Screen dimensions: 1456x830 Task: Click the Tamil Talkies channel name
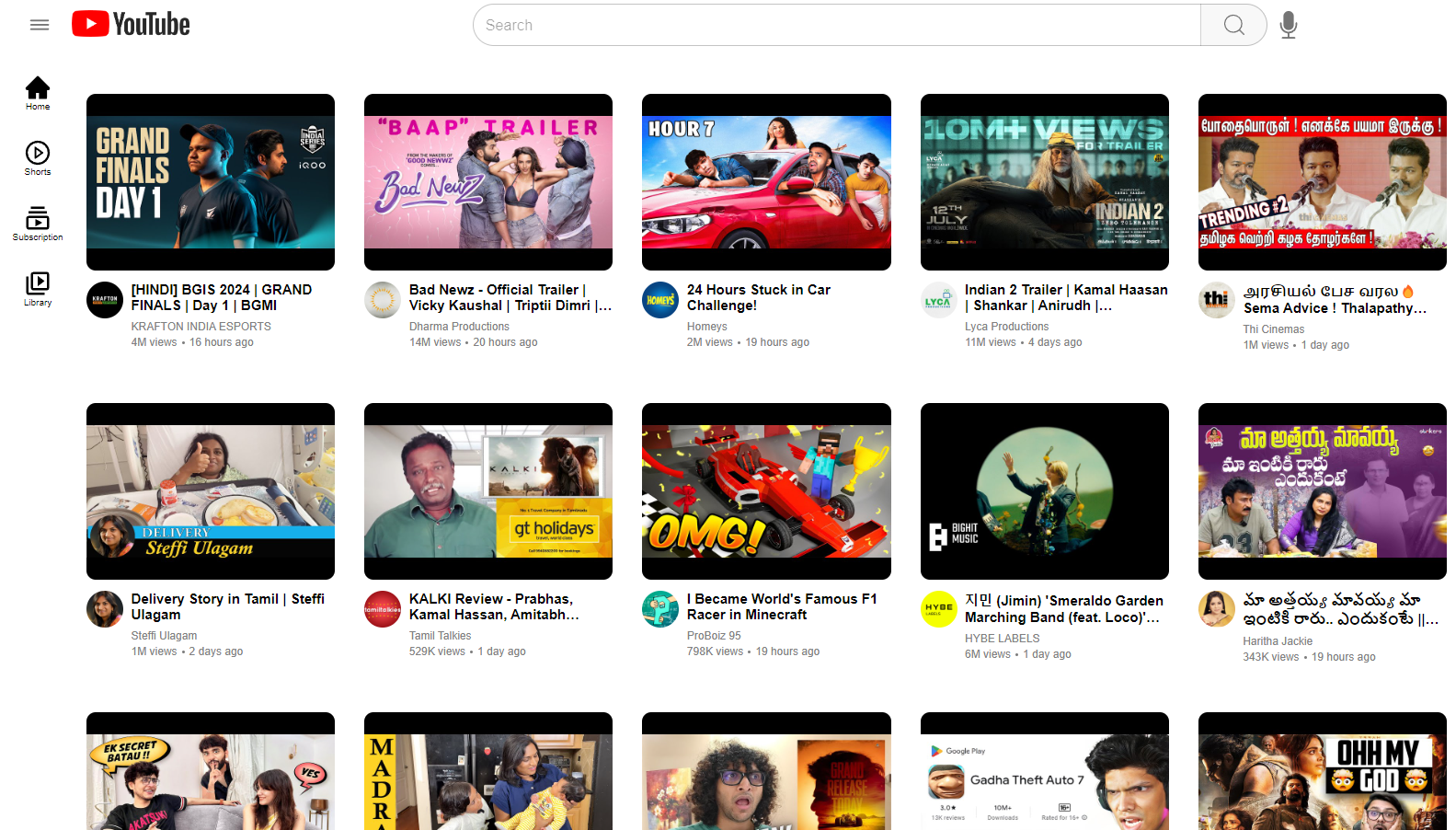click(440, 636)
